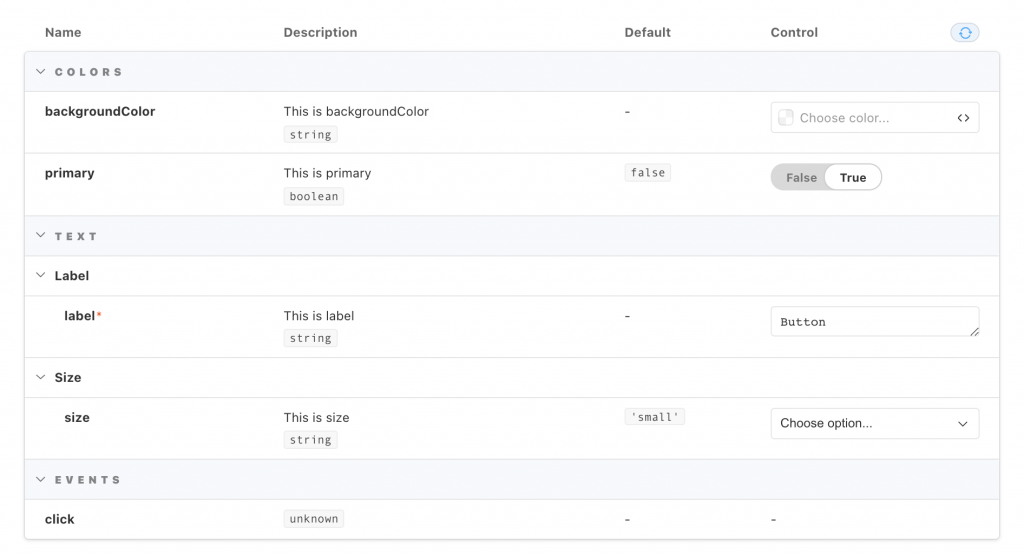Screen dimensions: 1024x555
Task: Click the boolean type badge for primary
Action: (x=314, y=197)
